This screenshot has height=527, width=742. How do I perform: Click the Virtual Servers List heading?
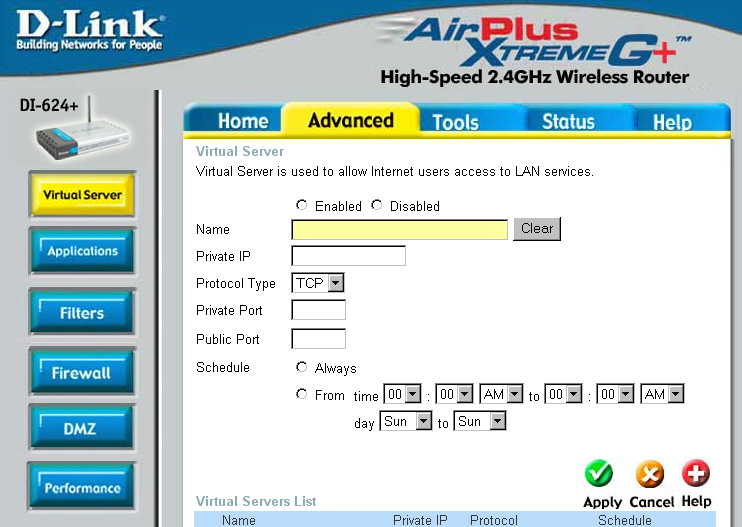click(x=256, y=501)
